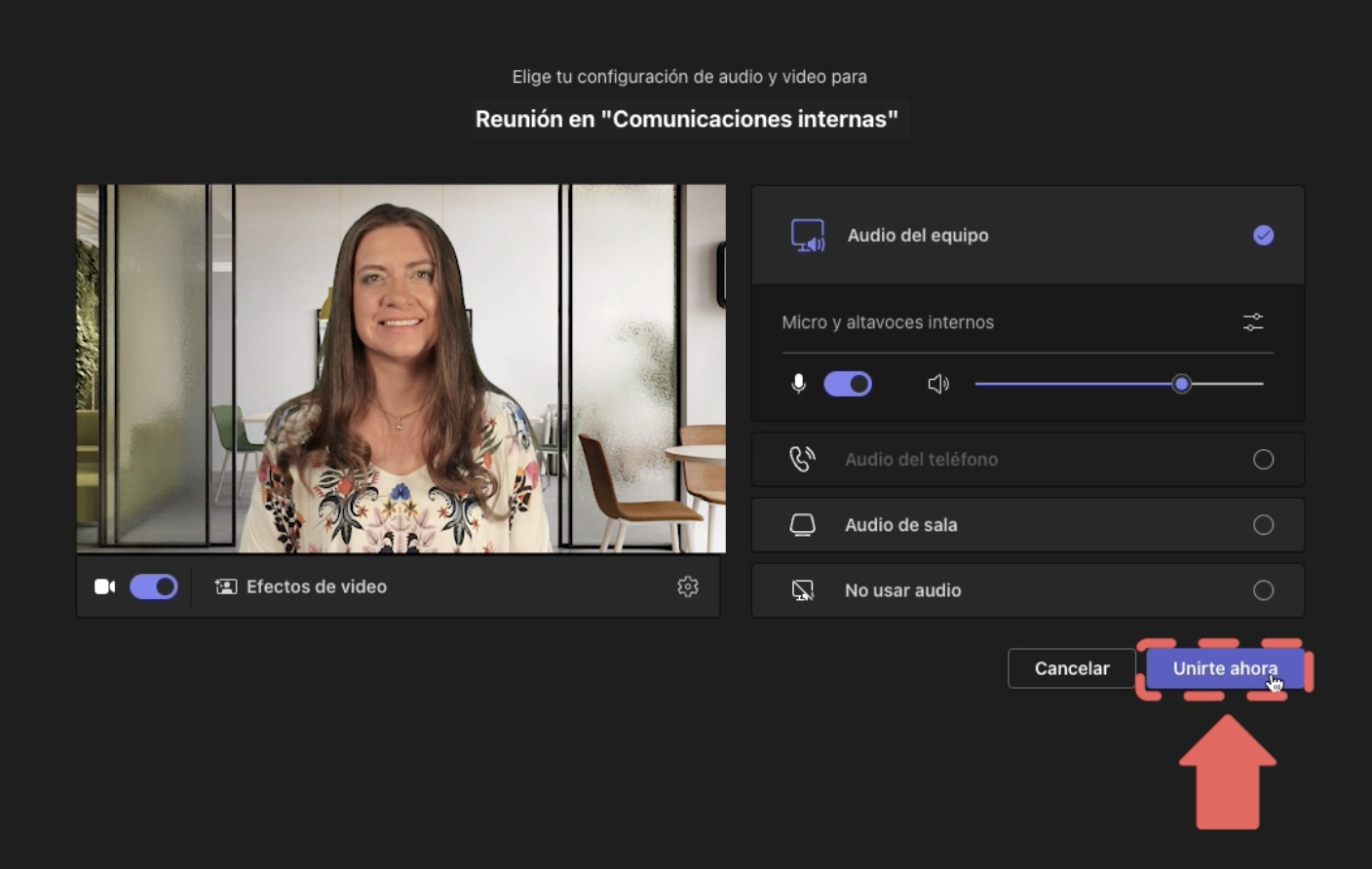Click the speaker icon beside the volume slider
The width and height of the screenshot is (1372, 869).
938,383
